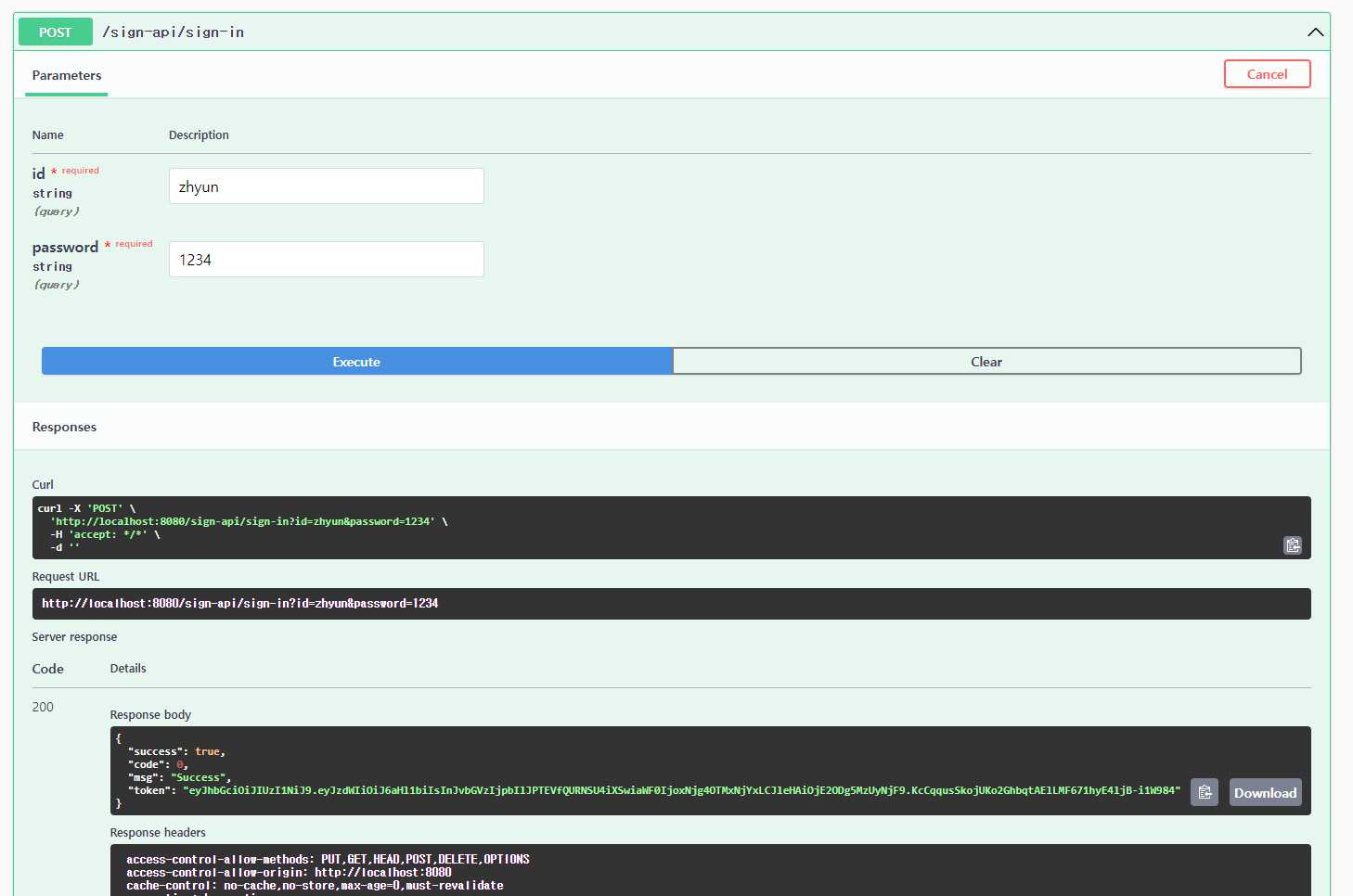
Task: Click the "msg": "Success" line
Action: pos(179,778)
